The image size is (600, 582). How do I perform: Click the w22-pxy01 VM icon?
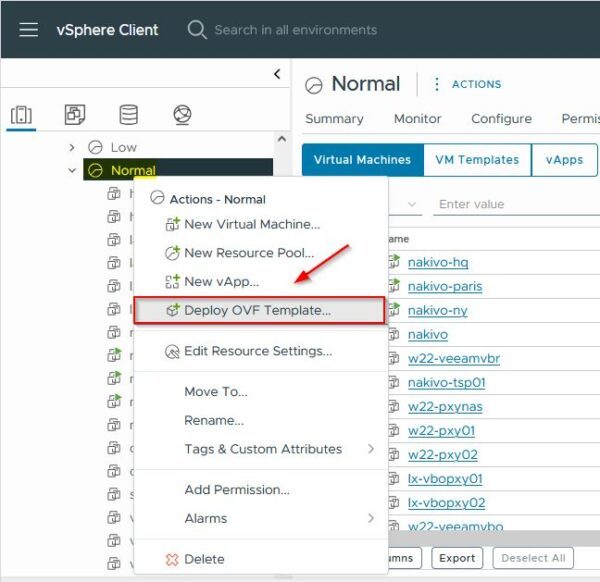pyautogui.click(x=394, y=430)
